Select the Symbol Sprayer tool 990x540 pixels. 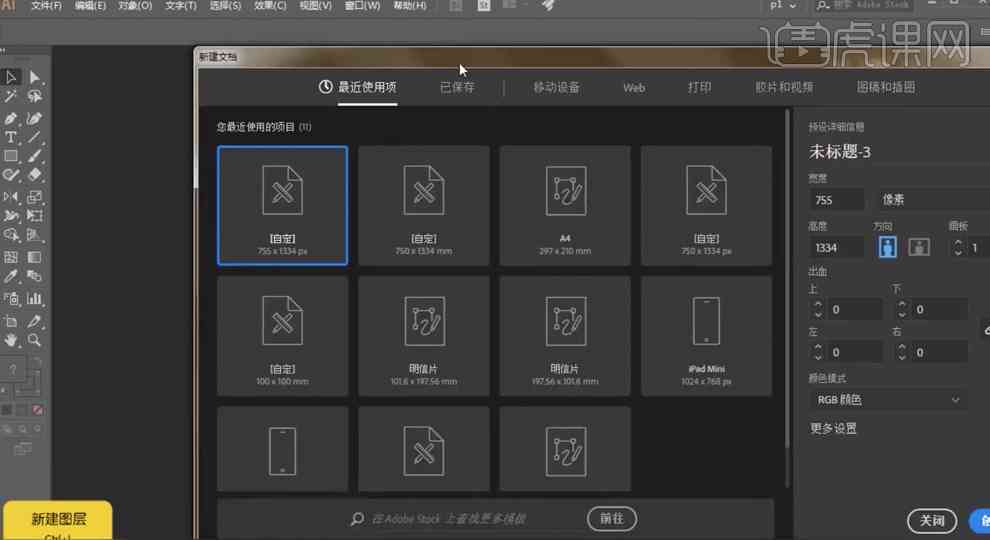coord(11,299)
